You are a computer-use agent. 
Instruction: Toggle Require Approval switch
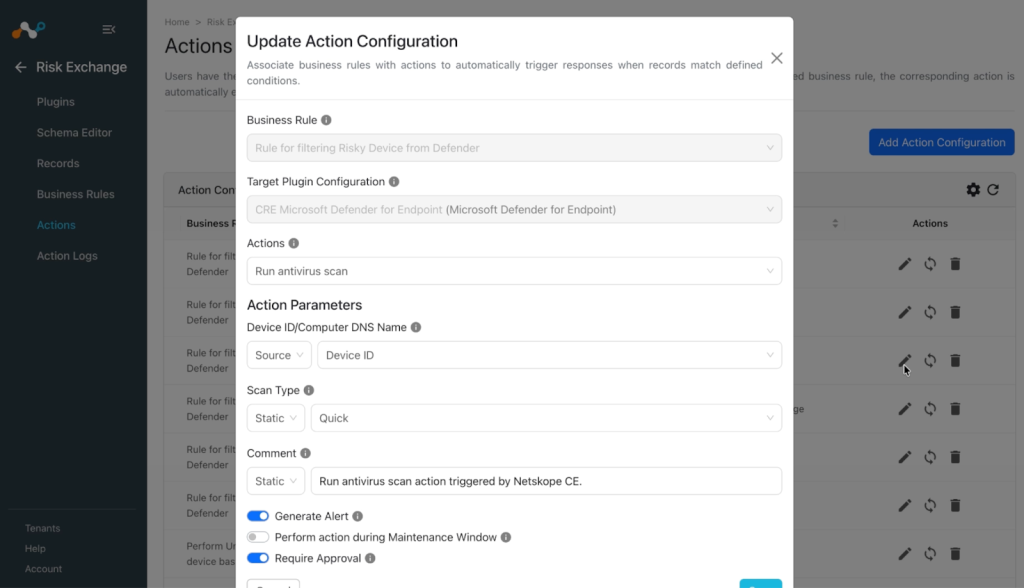pos(258,559)
